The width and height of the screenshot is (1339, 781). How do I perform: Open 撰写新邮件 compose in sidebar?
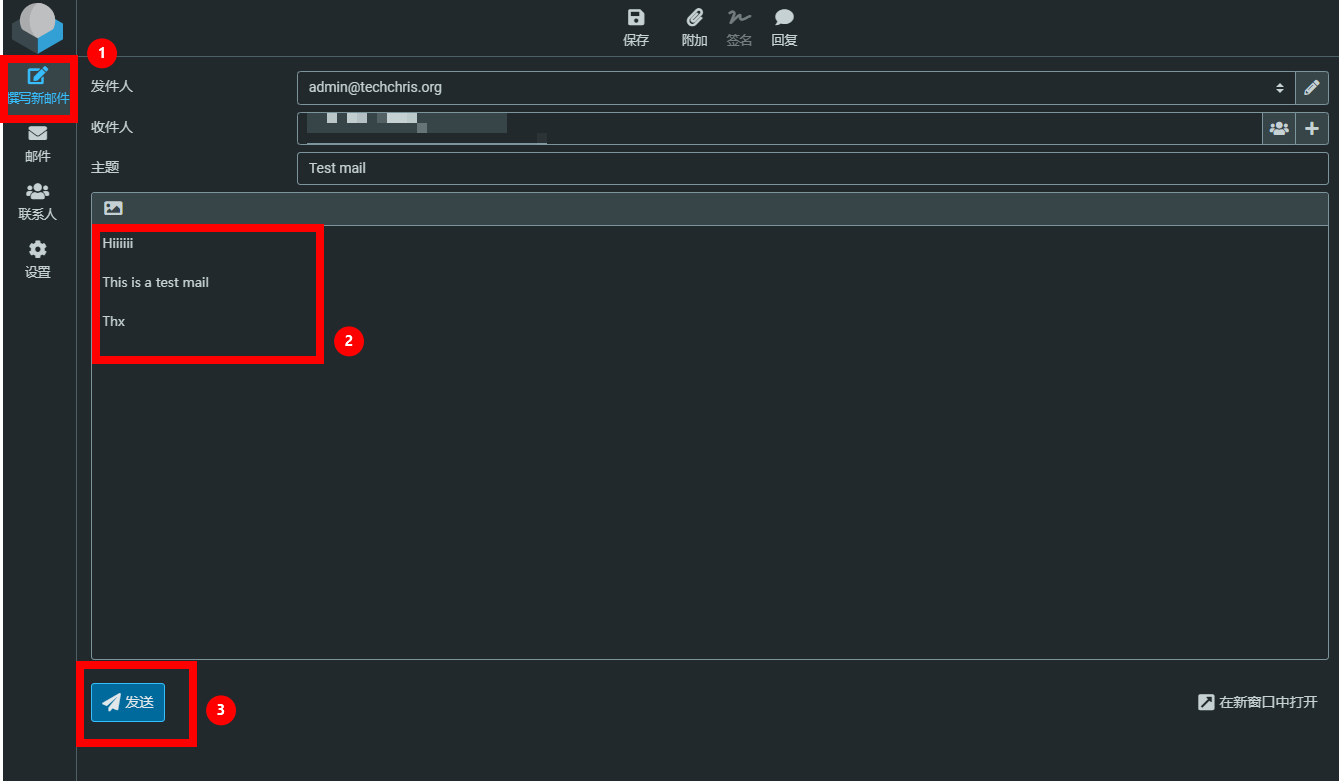(38, 86)
